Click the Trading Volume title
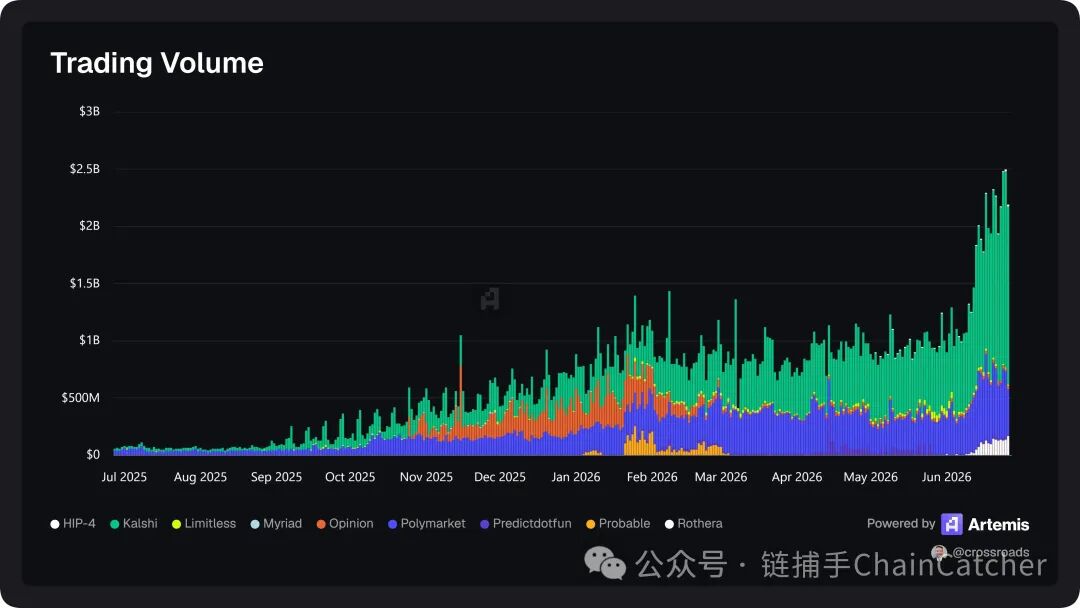The width and height of the screenshot is (1080, 608). (157, 63)
